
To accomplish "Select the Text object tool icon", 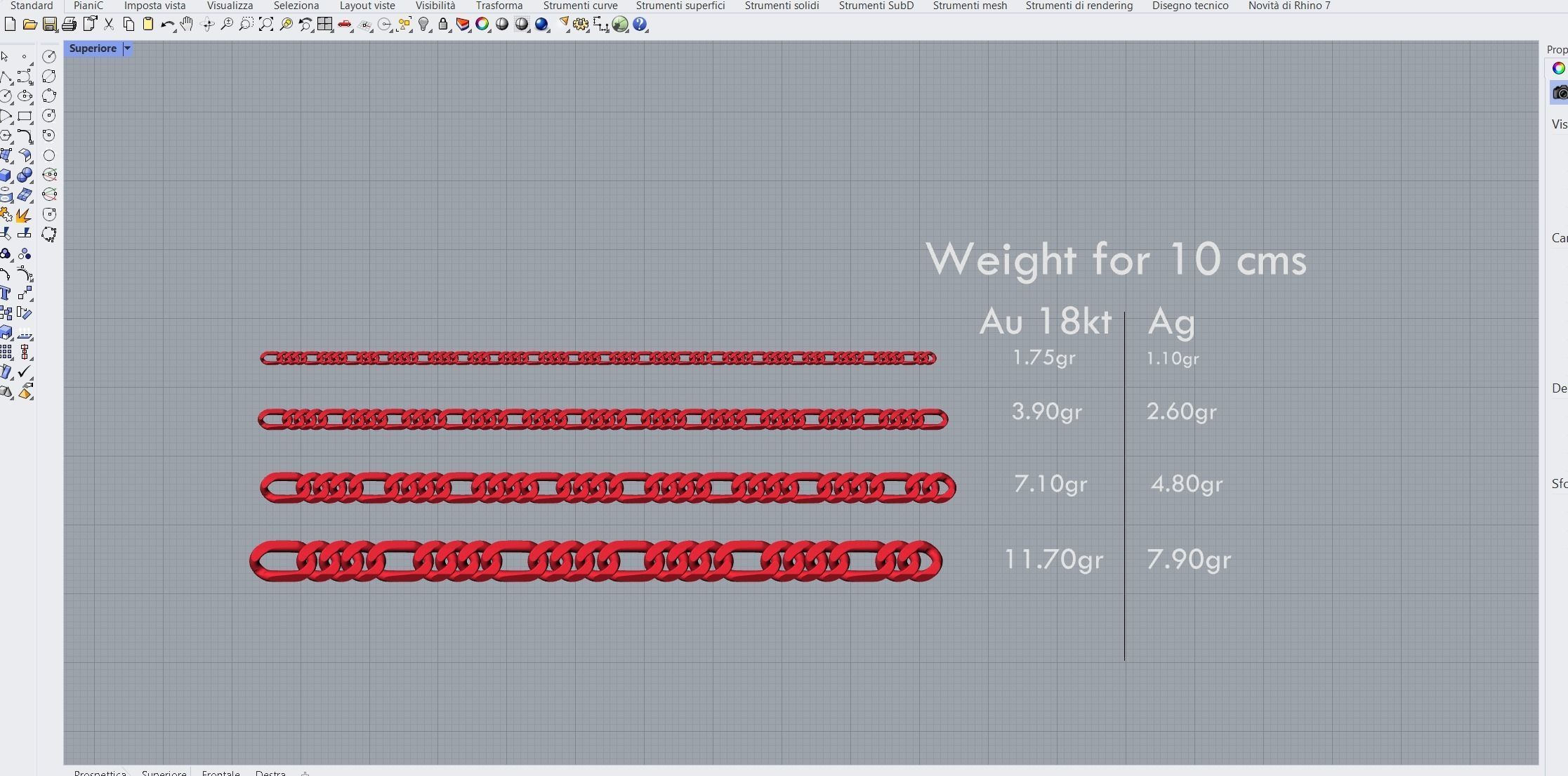I will 6,293.
